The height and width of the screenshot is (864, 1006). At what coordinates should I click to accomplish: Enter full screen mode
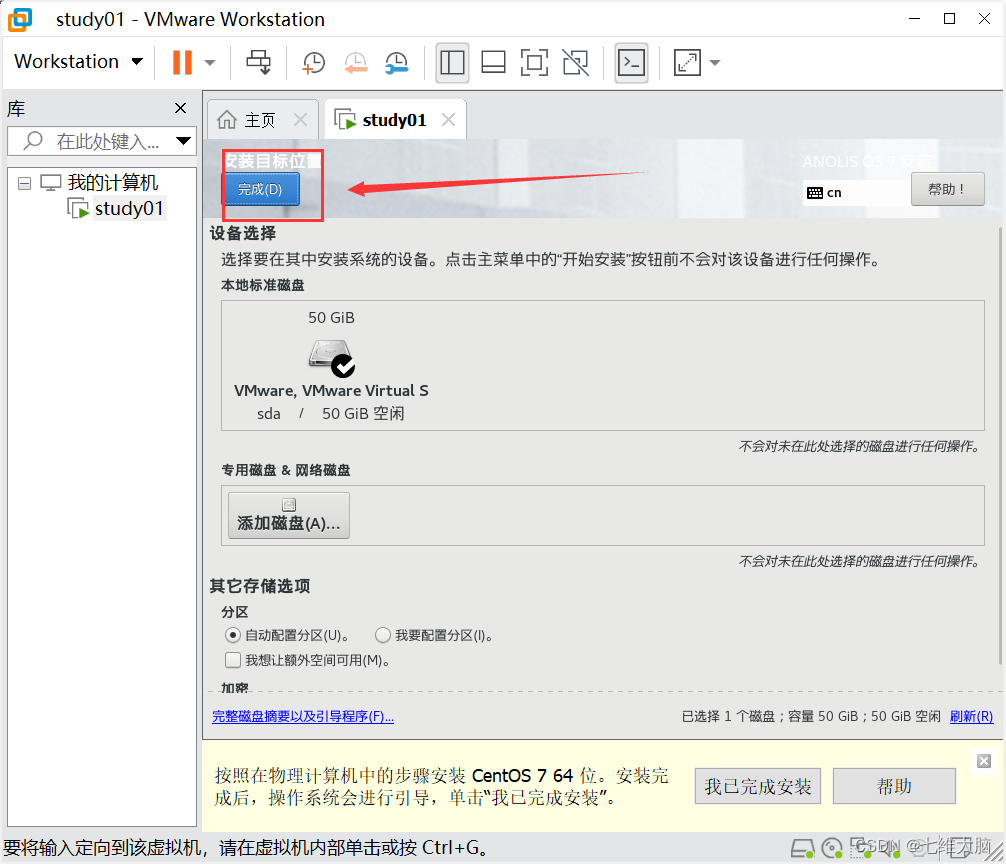coord(534,62)
